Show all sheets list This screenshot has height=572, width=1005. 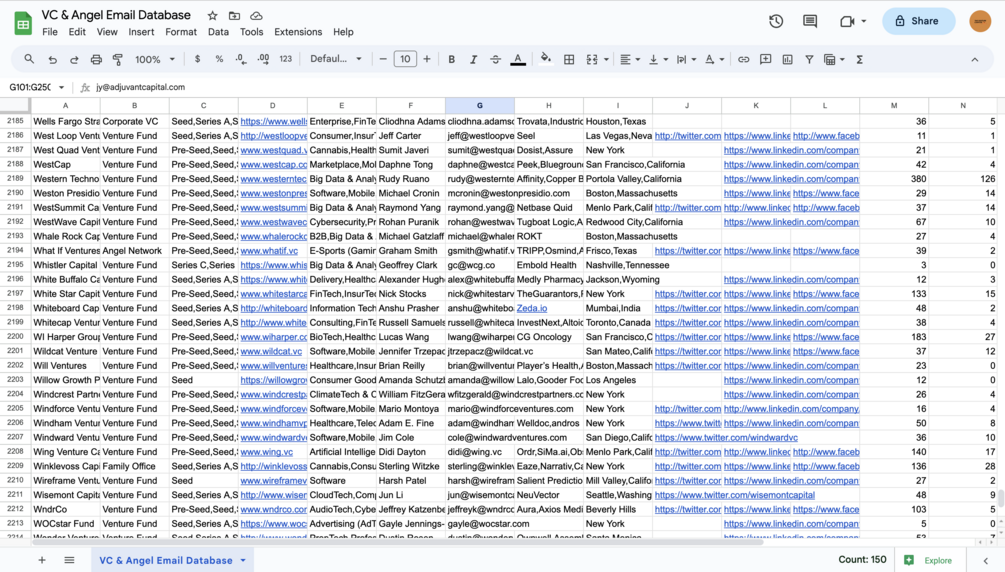(x=69, y=560)
